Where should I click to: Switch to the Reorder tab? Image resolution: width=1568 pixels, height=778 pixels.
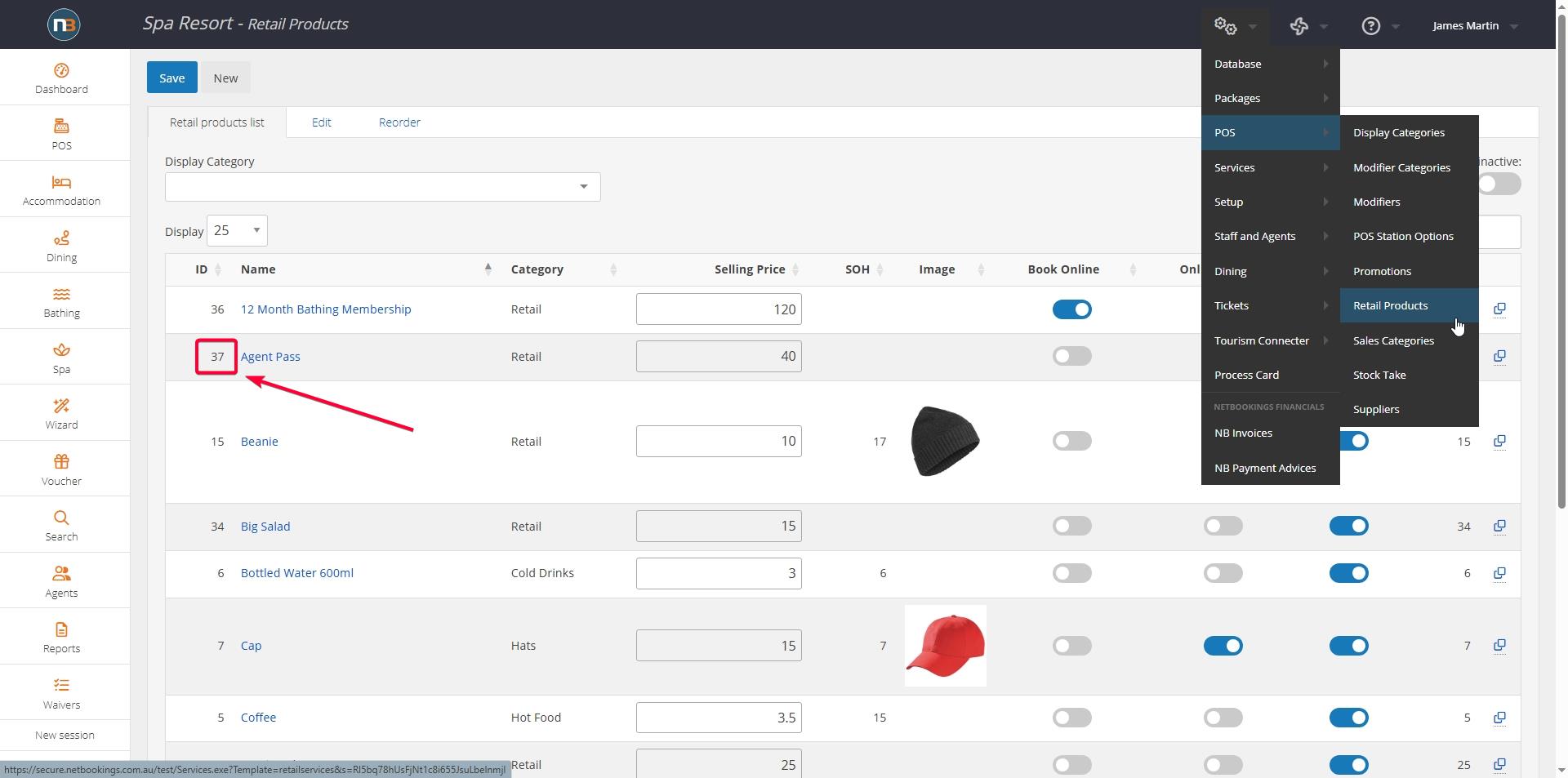[x=399, y=122]
